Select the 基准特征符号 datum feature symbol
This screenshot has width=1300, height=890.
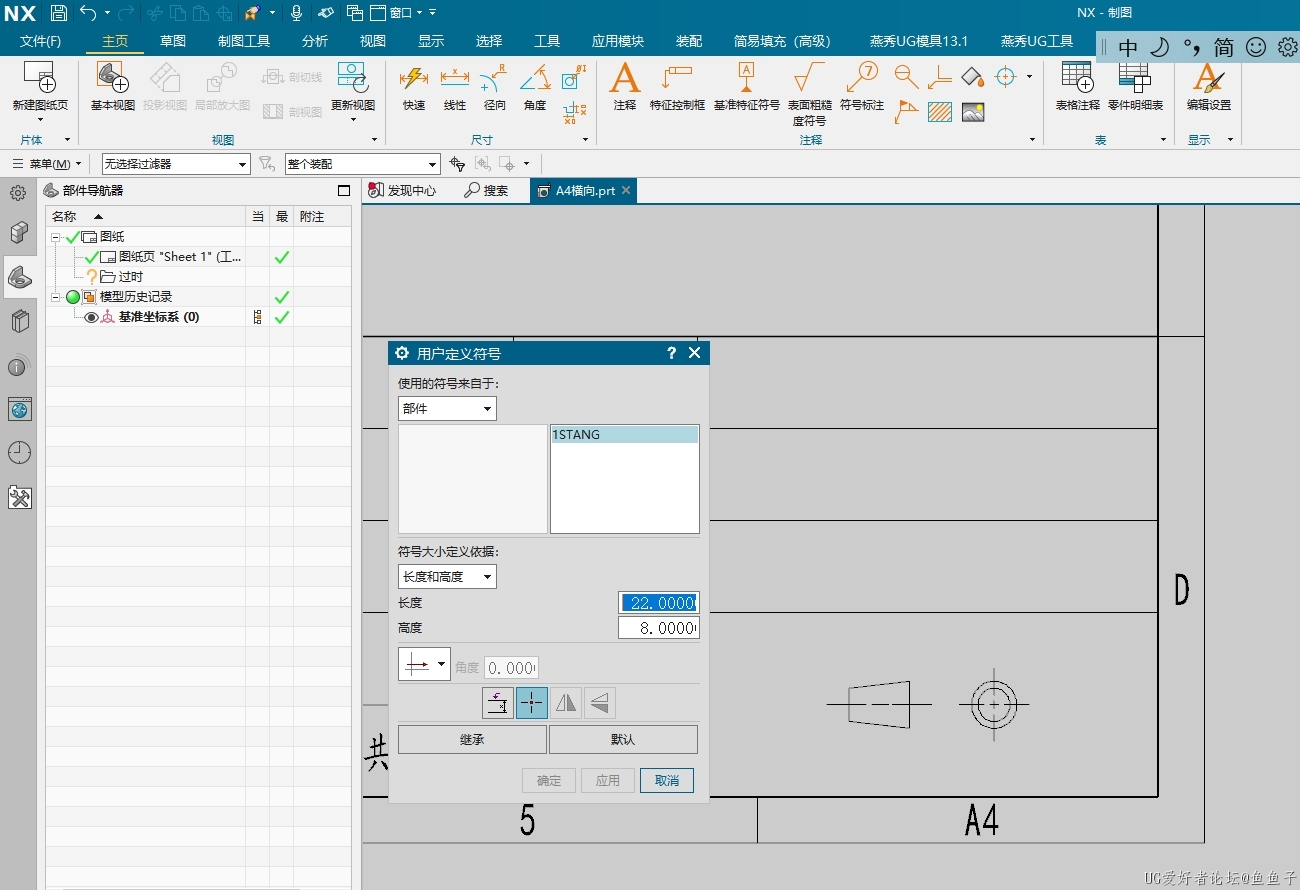coord(746,87)
